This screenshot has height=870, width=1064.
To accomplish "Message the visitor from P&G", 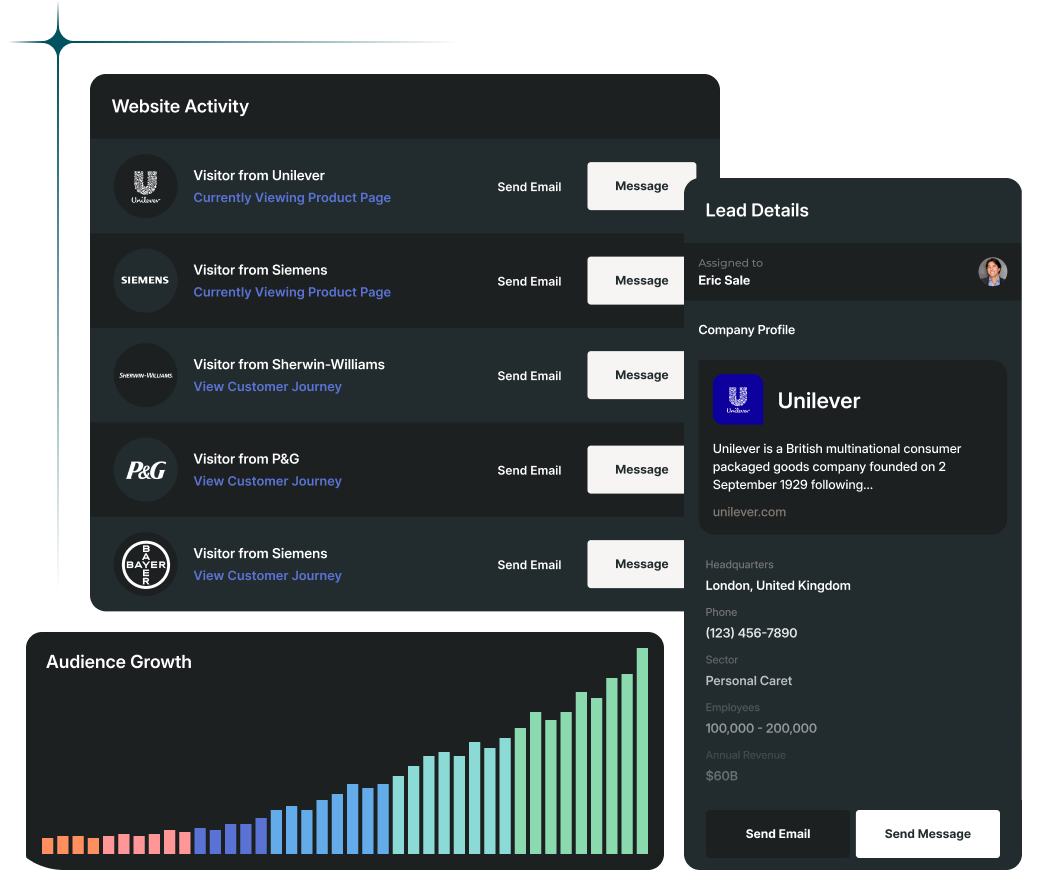I will pos(641,469).
